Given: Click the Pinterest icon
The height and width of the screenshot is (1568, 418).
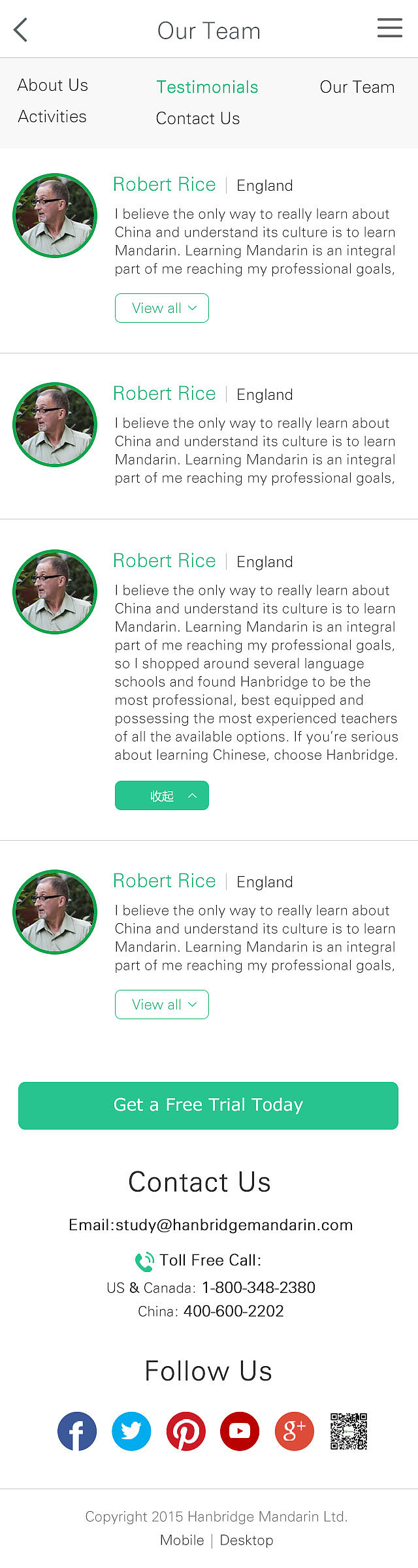Looking at the screenshot, I should click(x=186, y=1431).
